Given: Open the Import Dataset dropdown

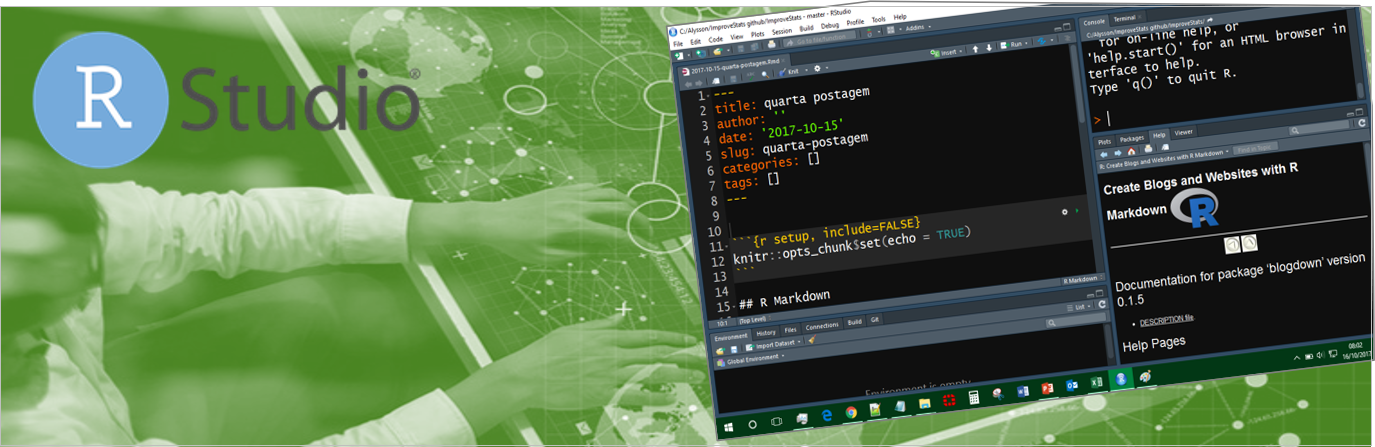Looking at the screenshot, I should [773, 344].
